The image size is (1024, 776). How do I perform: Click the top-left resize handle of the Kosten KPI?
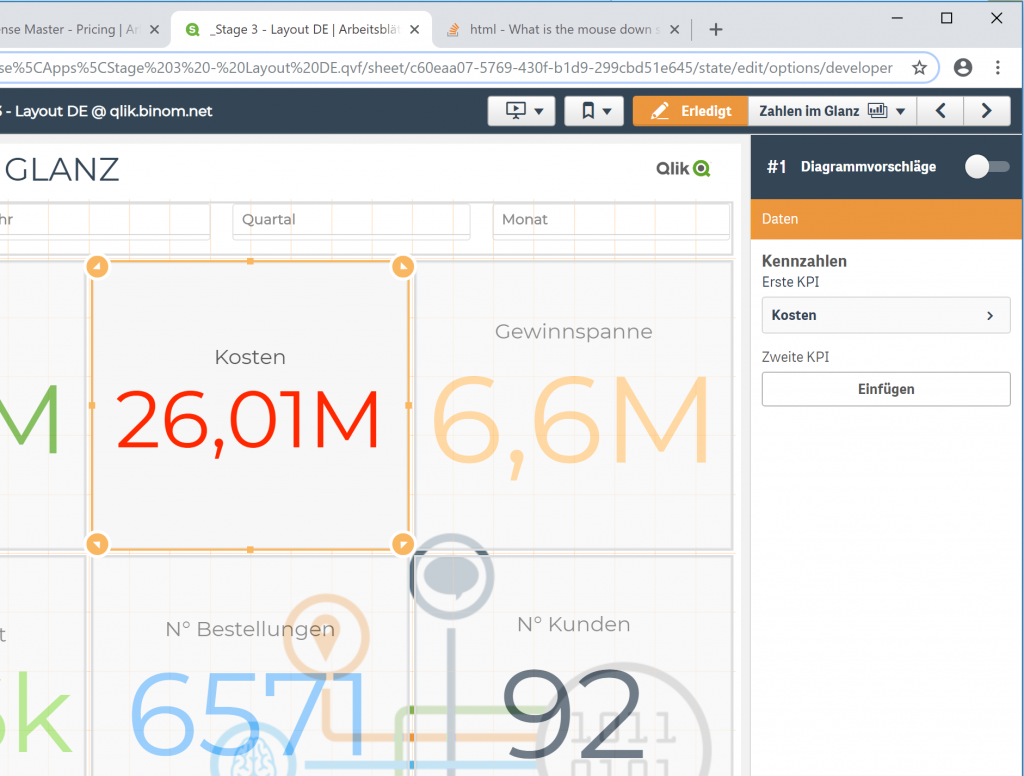[97, 266]
